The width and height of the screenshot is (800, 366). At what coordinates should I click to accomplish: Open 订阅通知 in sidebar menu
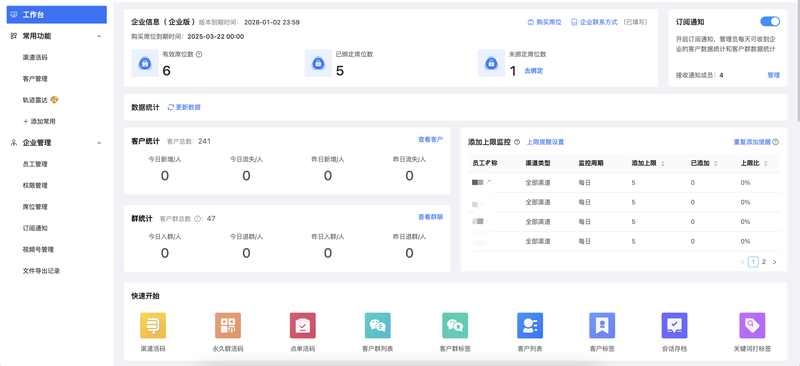point(35,228)
